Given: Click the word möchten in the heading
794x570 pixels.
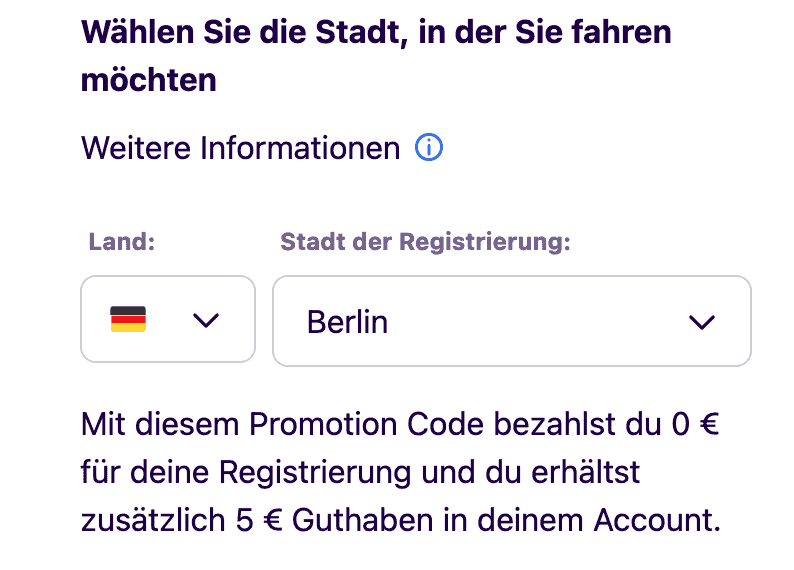Looking at the screenshot, I should 148,80.
